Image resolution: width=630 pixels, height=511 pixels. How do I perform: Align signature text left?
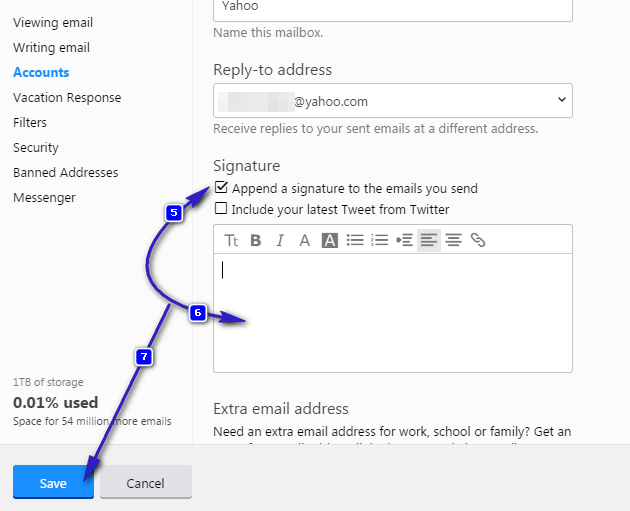pyautogui.click(x=429, y=240)
